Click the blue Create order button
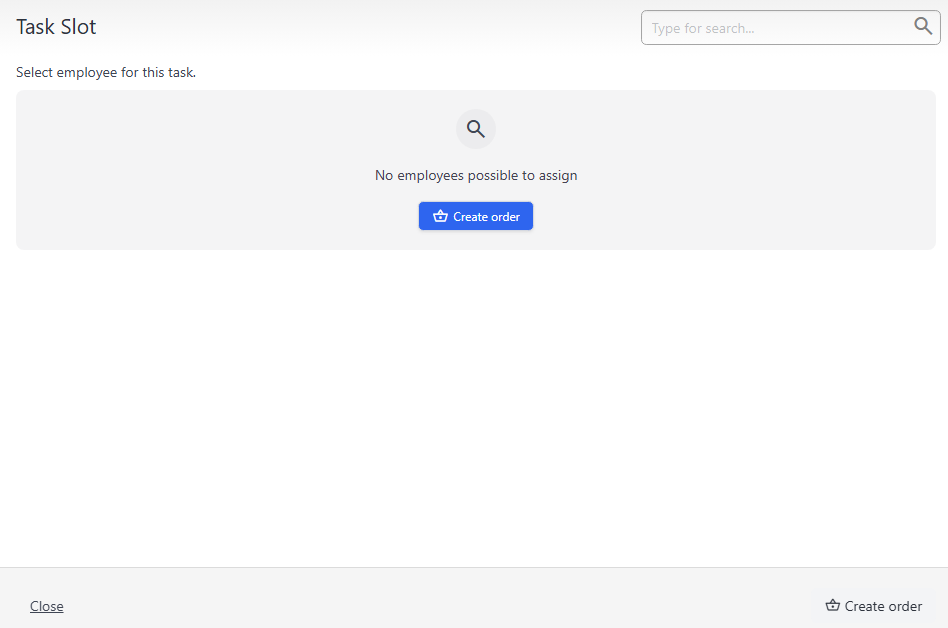 (475, 215)
